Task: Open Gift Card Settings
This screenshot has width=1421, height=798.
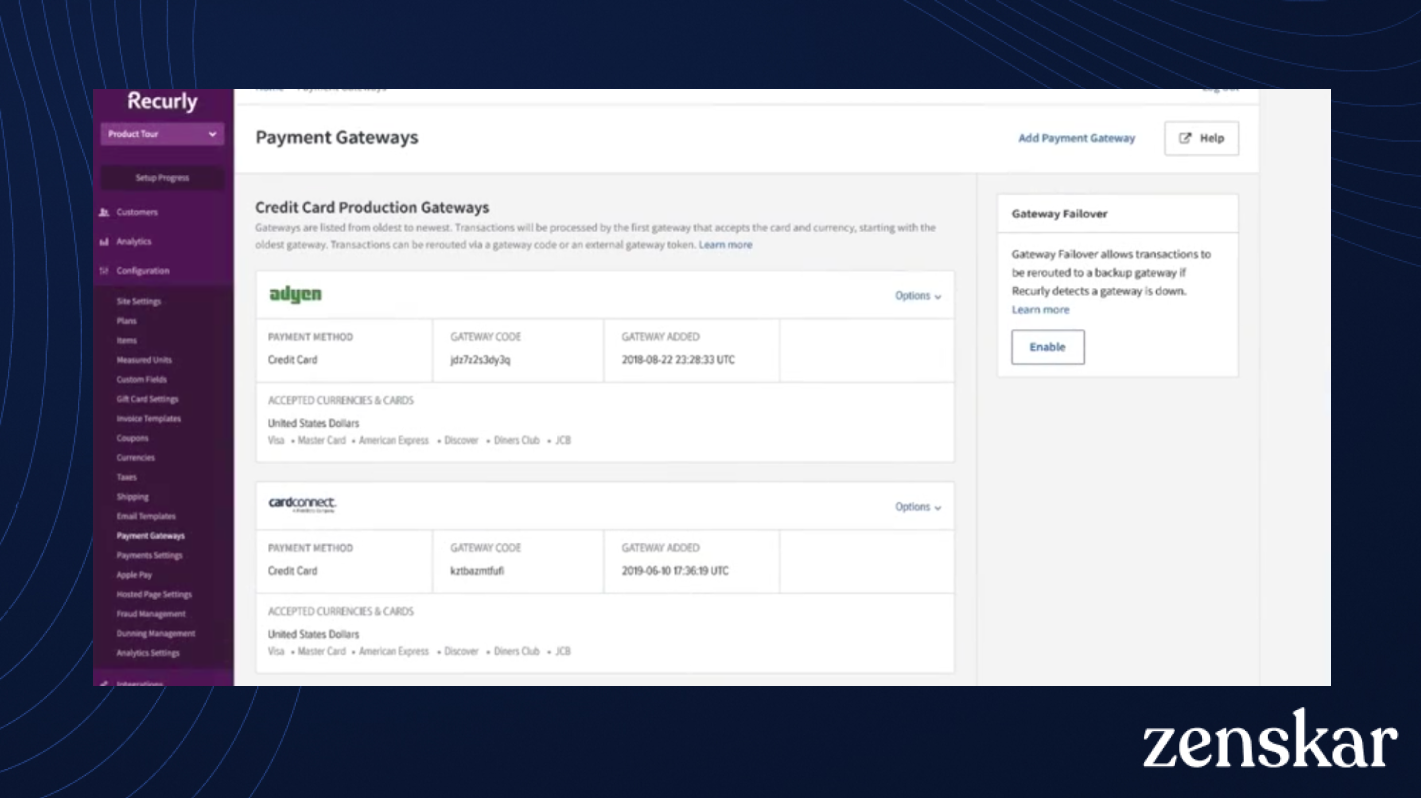Action: 147,399
